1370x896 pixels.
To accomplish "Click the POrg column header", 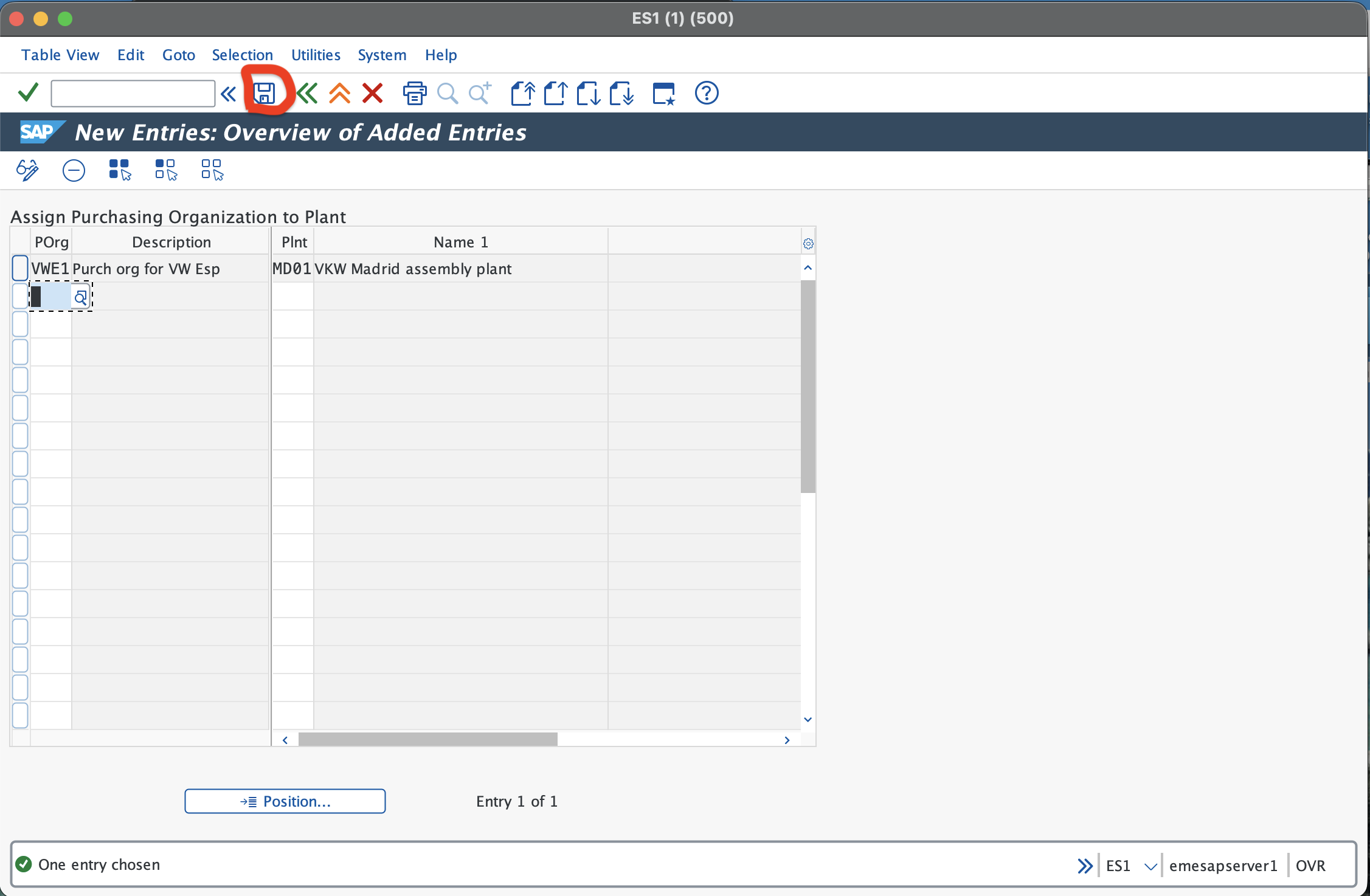I will point(52,242).
